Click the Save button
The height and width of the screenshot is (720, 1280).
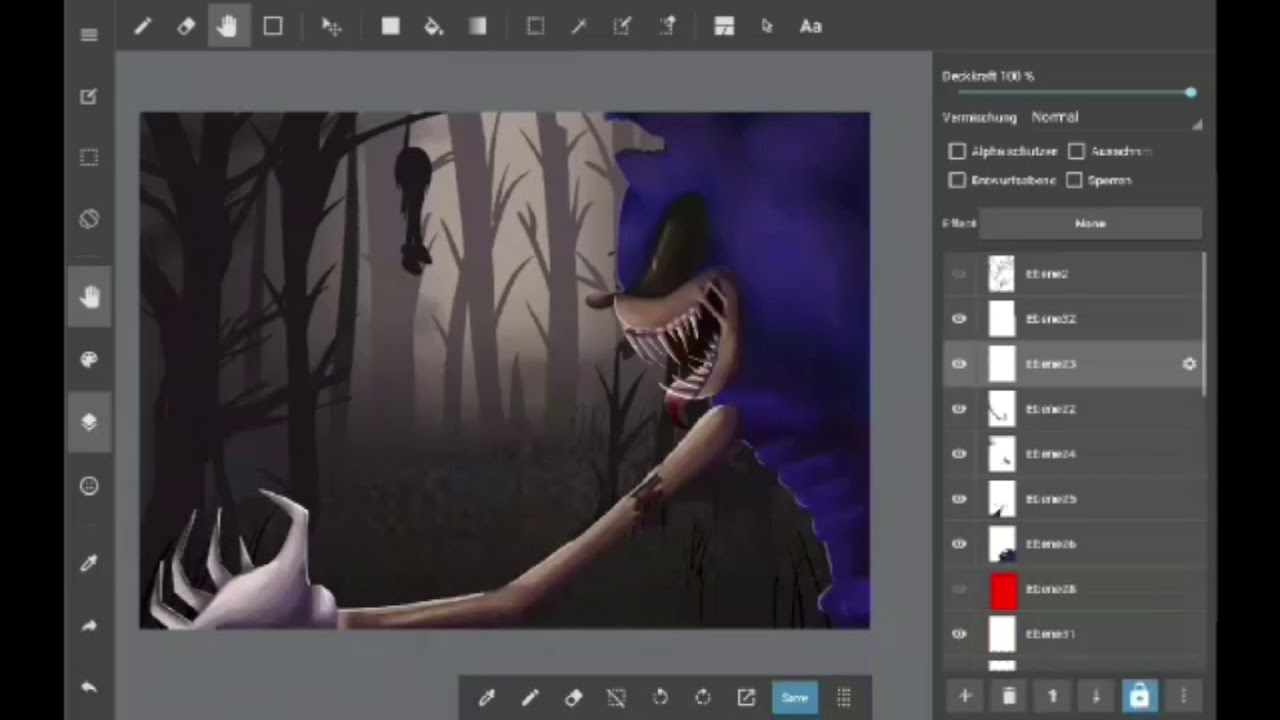tap(795, 698)
